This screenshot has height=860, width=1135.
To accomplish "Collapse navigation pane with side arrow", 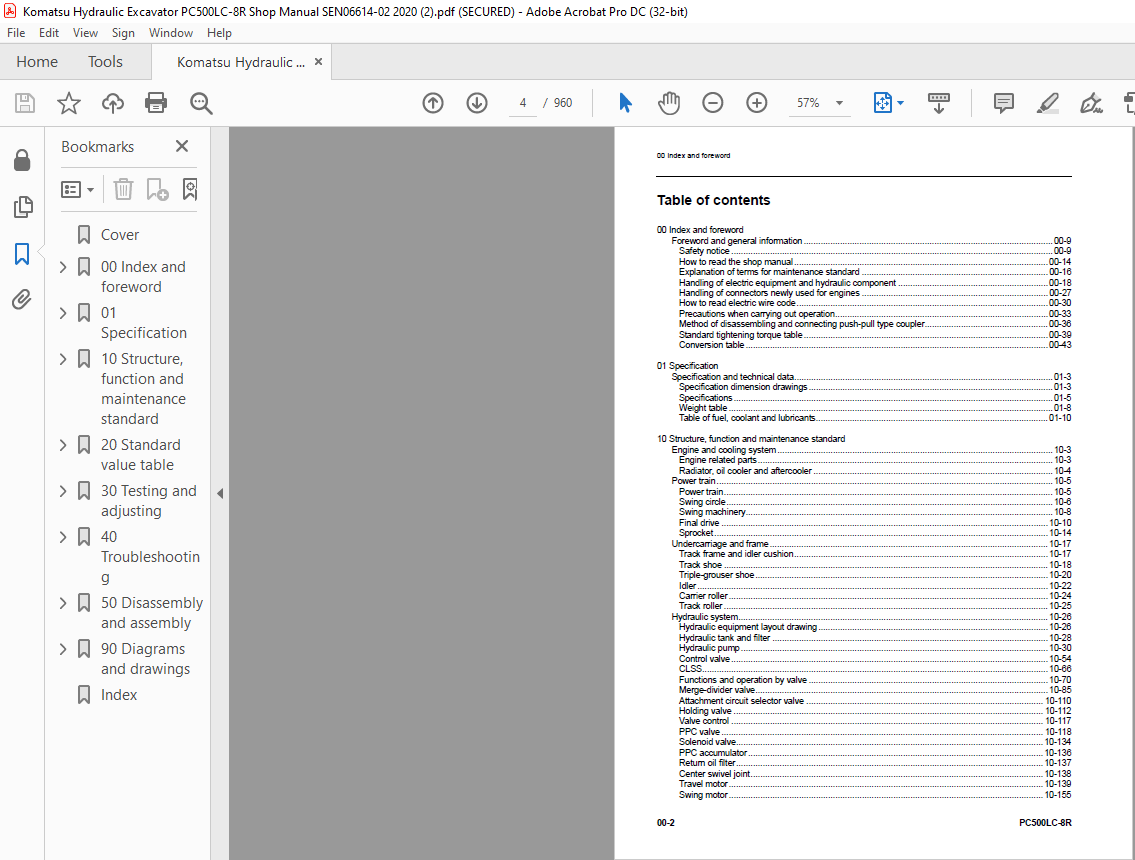I will coord(220,494).
